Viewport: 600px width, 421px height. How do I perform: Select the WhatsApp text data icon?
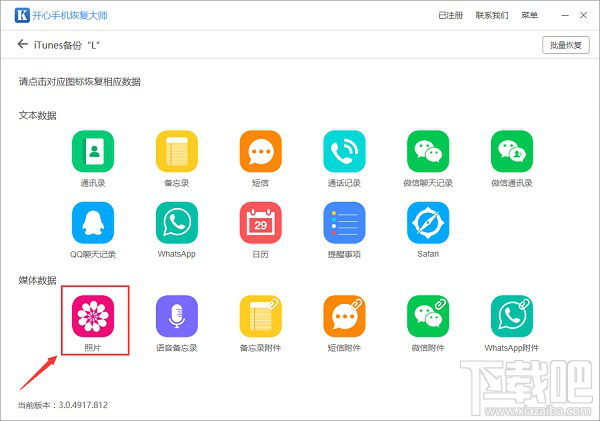pyautogui.click(x=177, y=223)
